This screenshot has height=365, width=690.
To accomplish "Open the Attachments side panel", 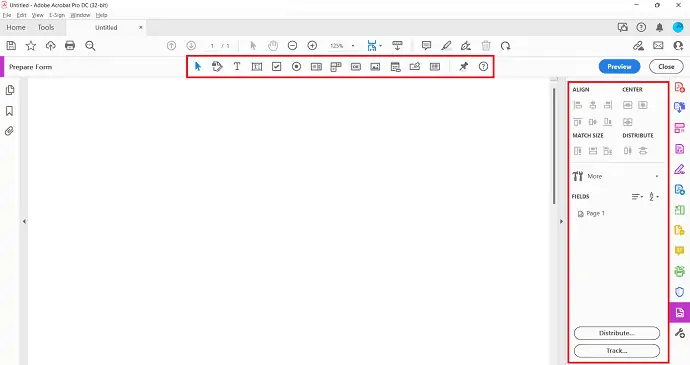I will 9,131.
